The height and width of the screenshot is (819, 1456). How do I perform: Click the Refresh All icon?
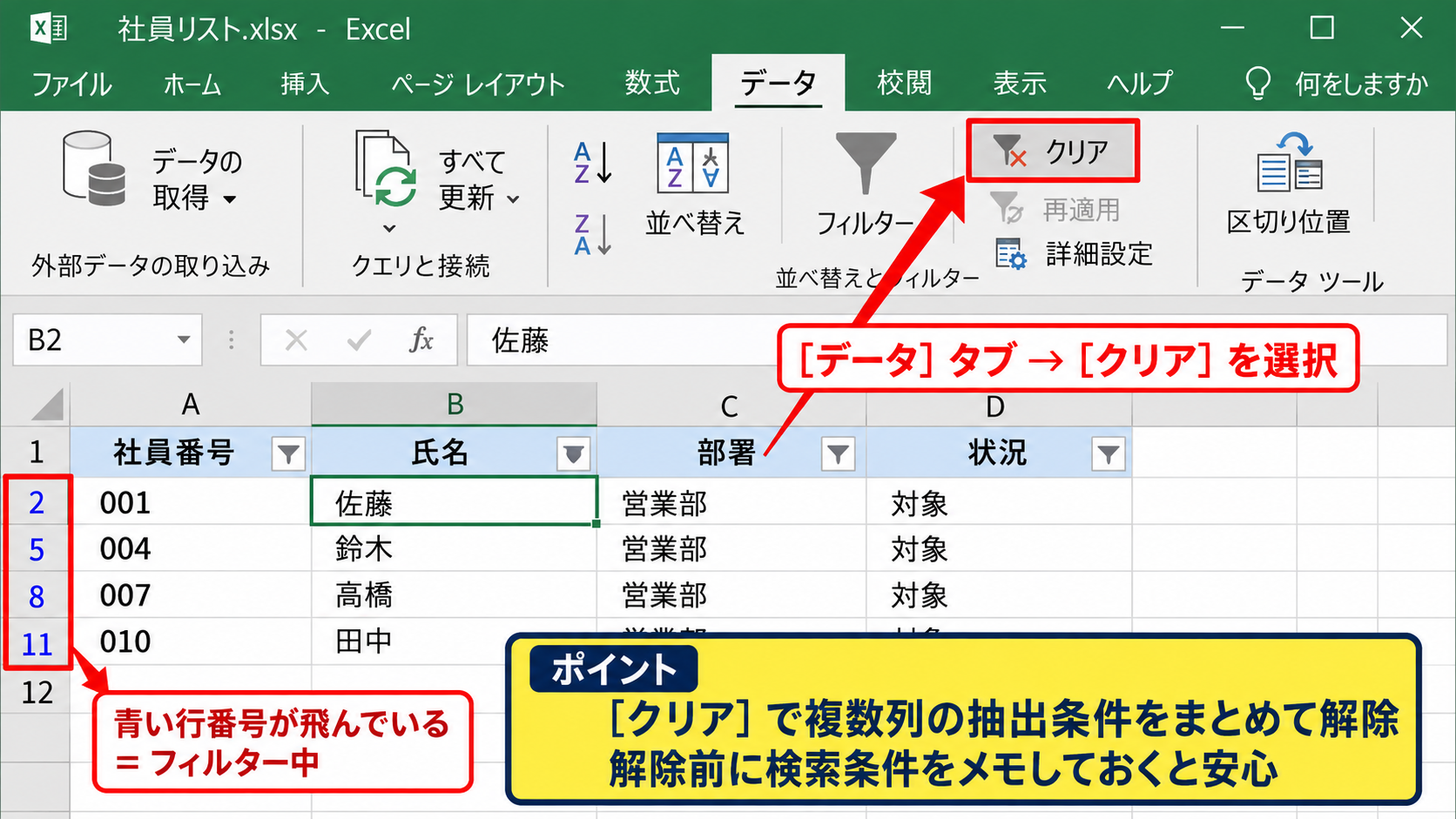[x=386, y=171]
